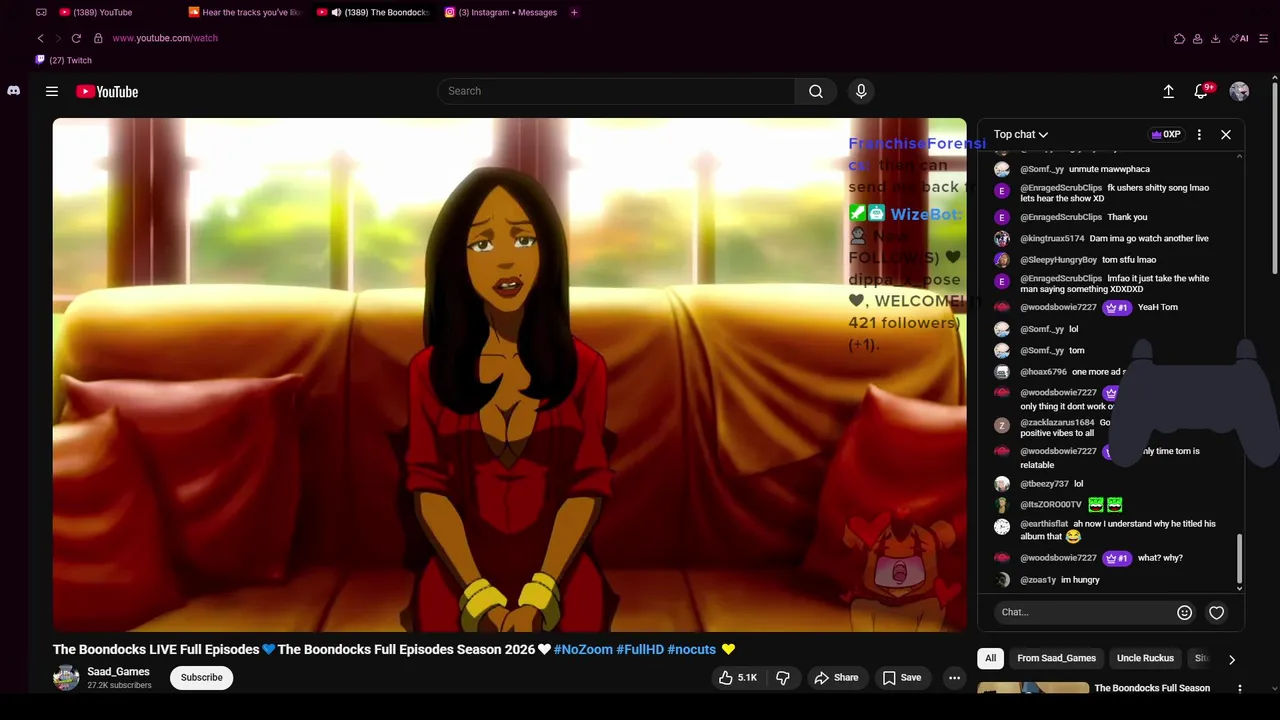The width and height of the screenshot is (1280, 720).
Task: Click the Boondocks video player
Action: [510, 375]
